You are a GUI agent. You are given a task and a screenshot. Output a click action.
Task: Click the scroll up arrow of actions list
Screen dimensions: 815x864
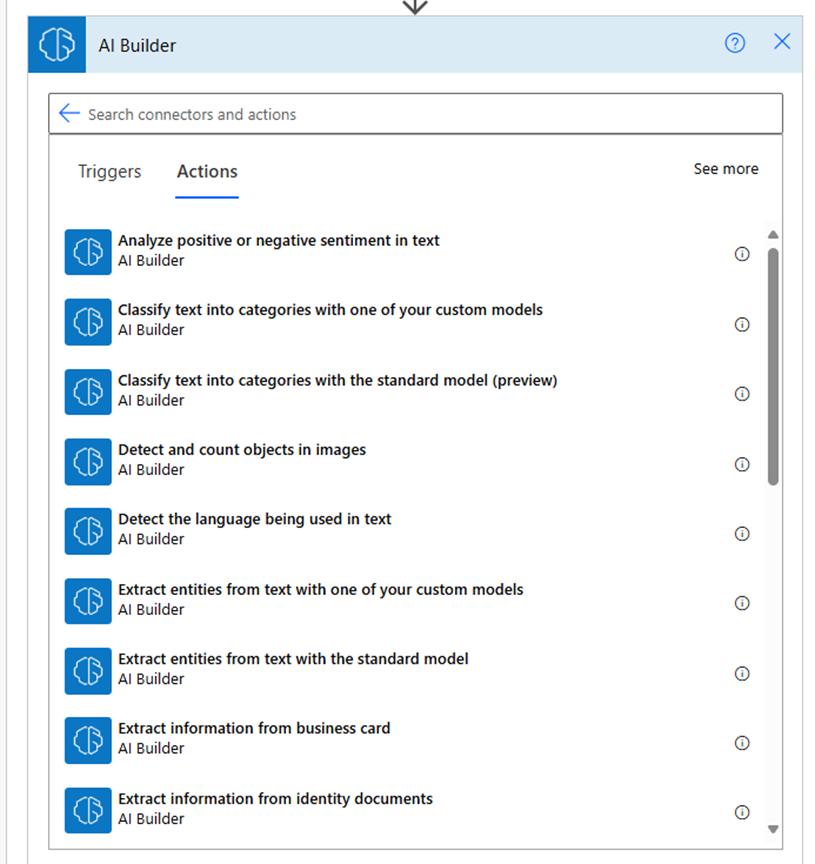coord(773,235)
